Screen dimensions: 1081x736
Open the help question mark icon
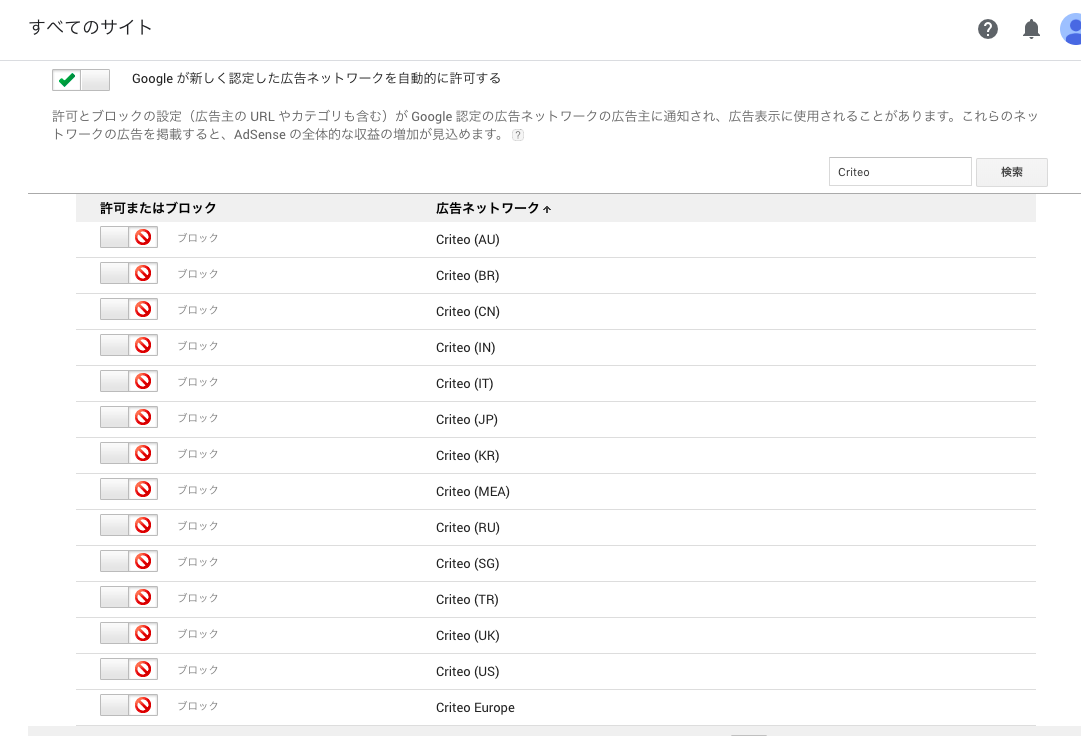point(988,29)
